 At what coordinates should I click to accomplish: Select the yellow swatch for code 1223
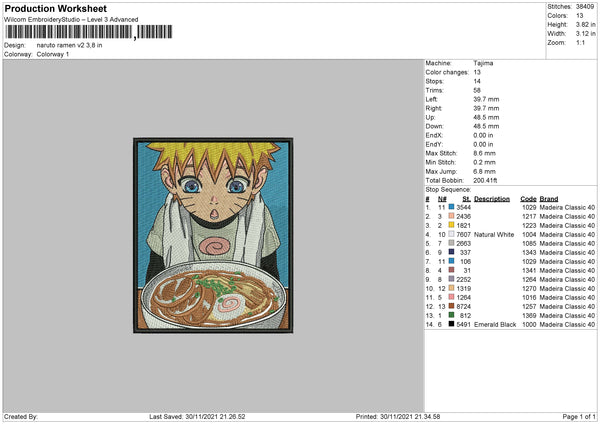click(452, 225)
